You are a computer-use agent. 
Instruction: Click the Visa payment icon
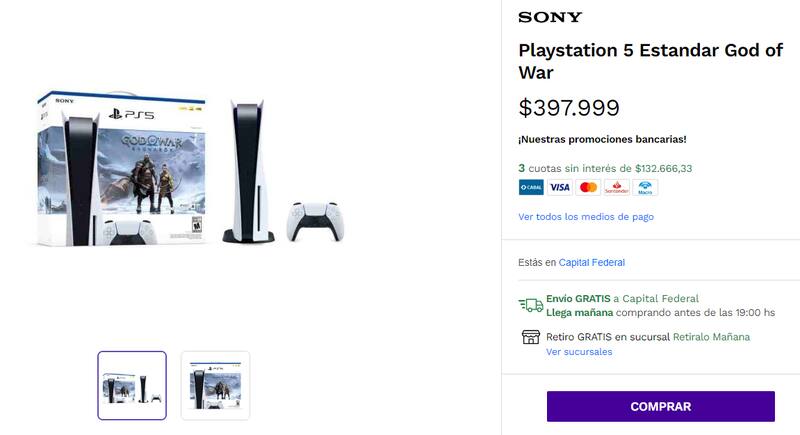pyautogui.click(x=560, y=187)
